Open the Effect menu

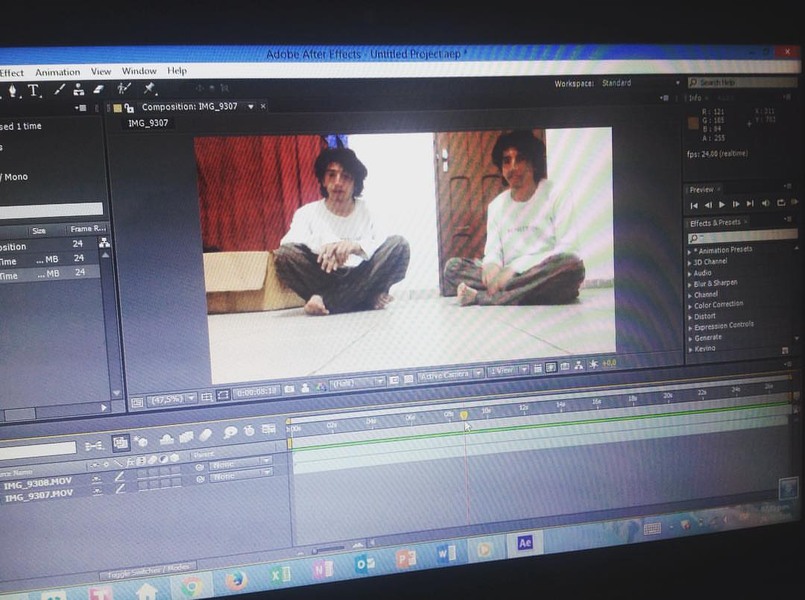[x=12, y=73]
